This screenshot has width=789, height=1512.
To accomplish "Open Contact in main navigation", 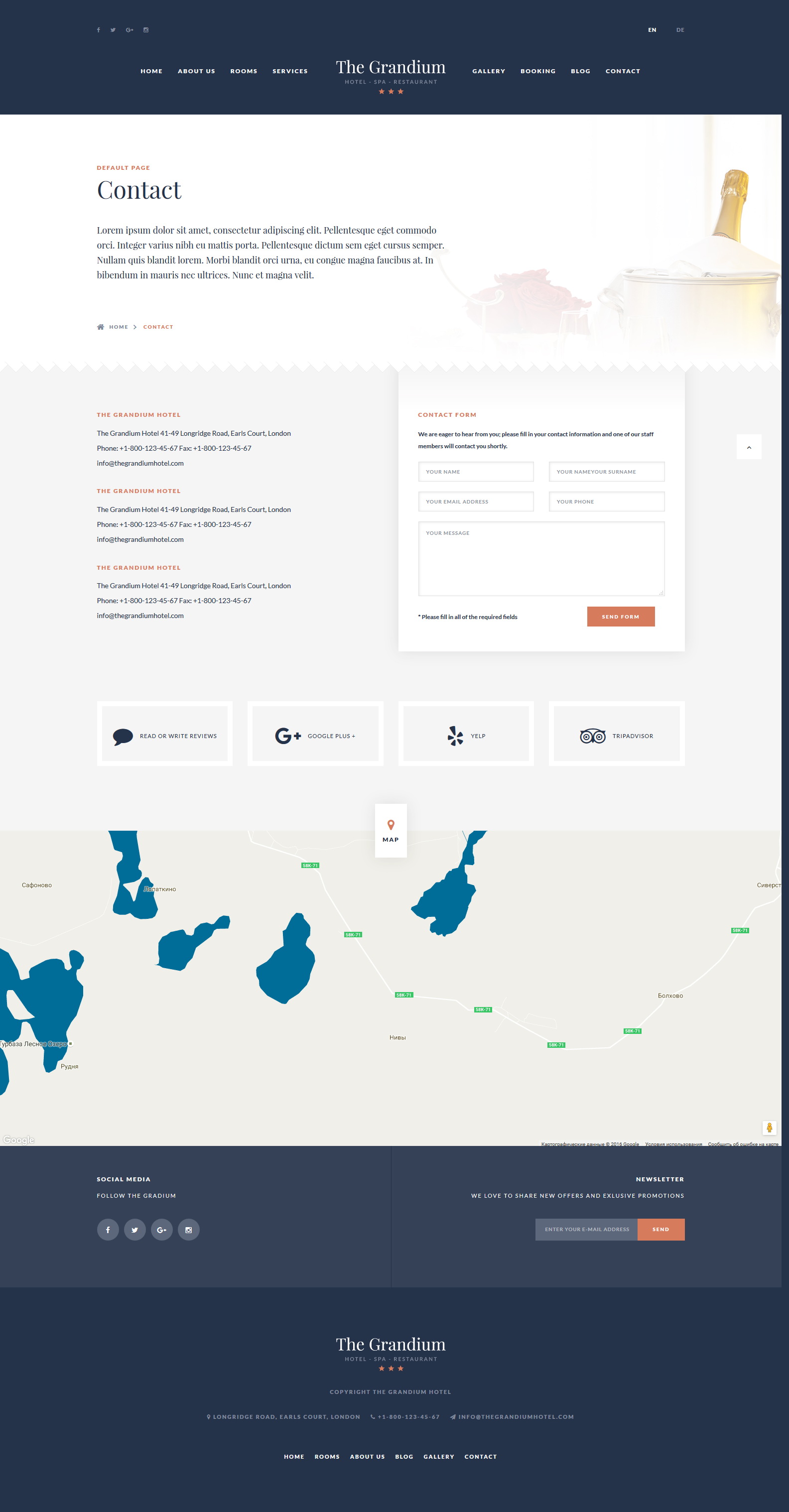I will point(623,71).
